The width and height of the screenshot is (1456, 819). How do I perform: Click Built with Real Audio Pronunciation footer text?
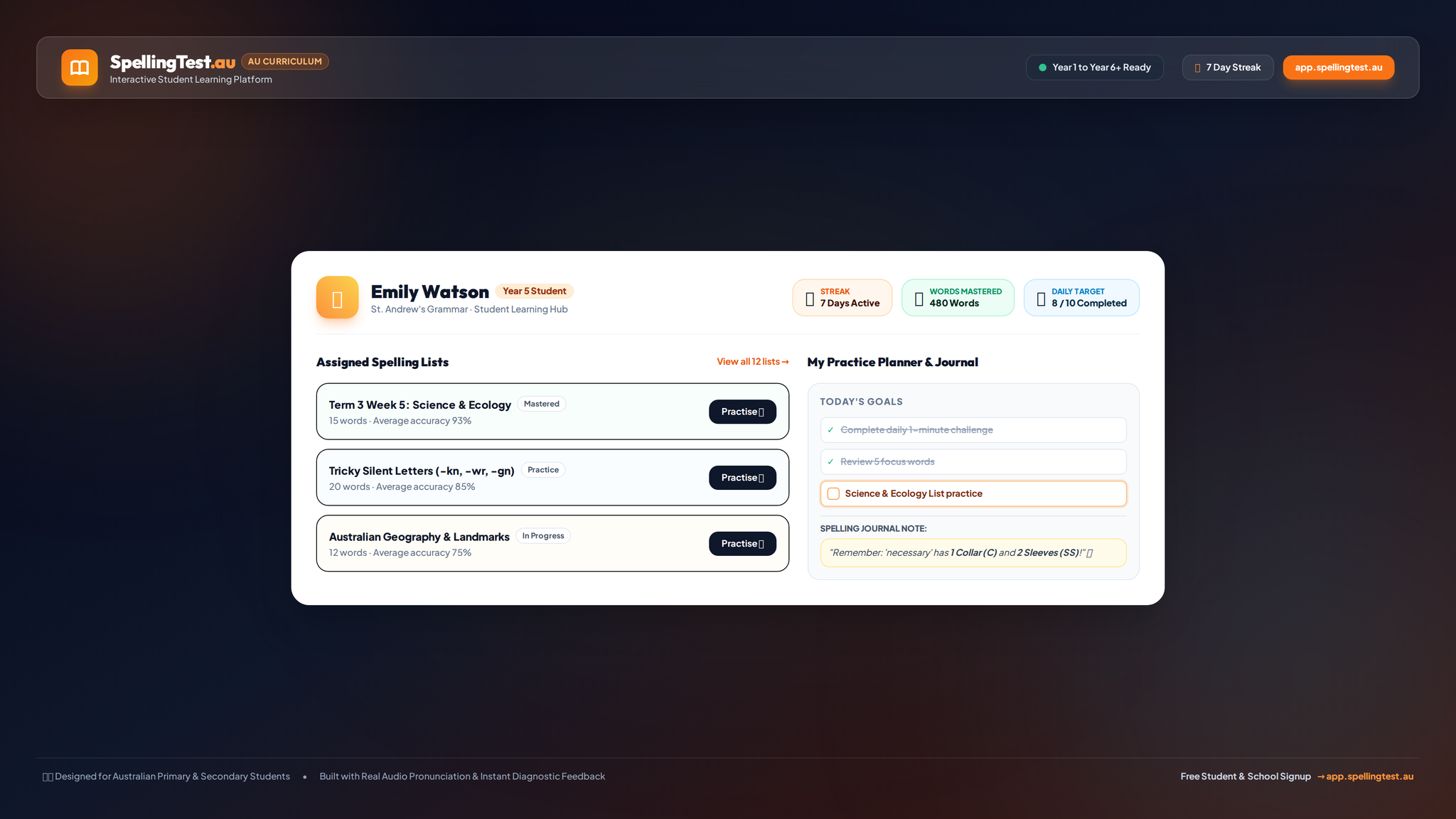pyautogui.click(x=462, y=776)
